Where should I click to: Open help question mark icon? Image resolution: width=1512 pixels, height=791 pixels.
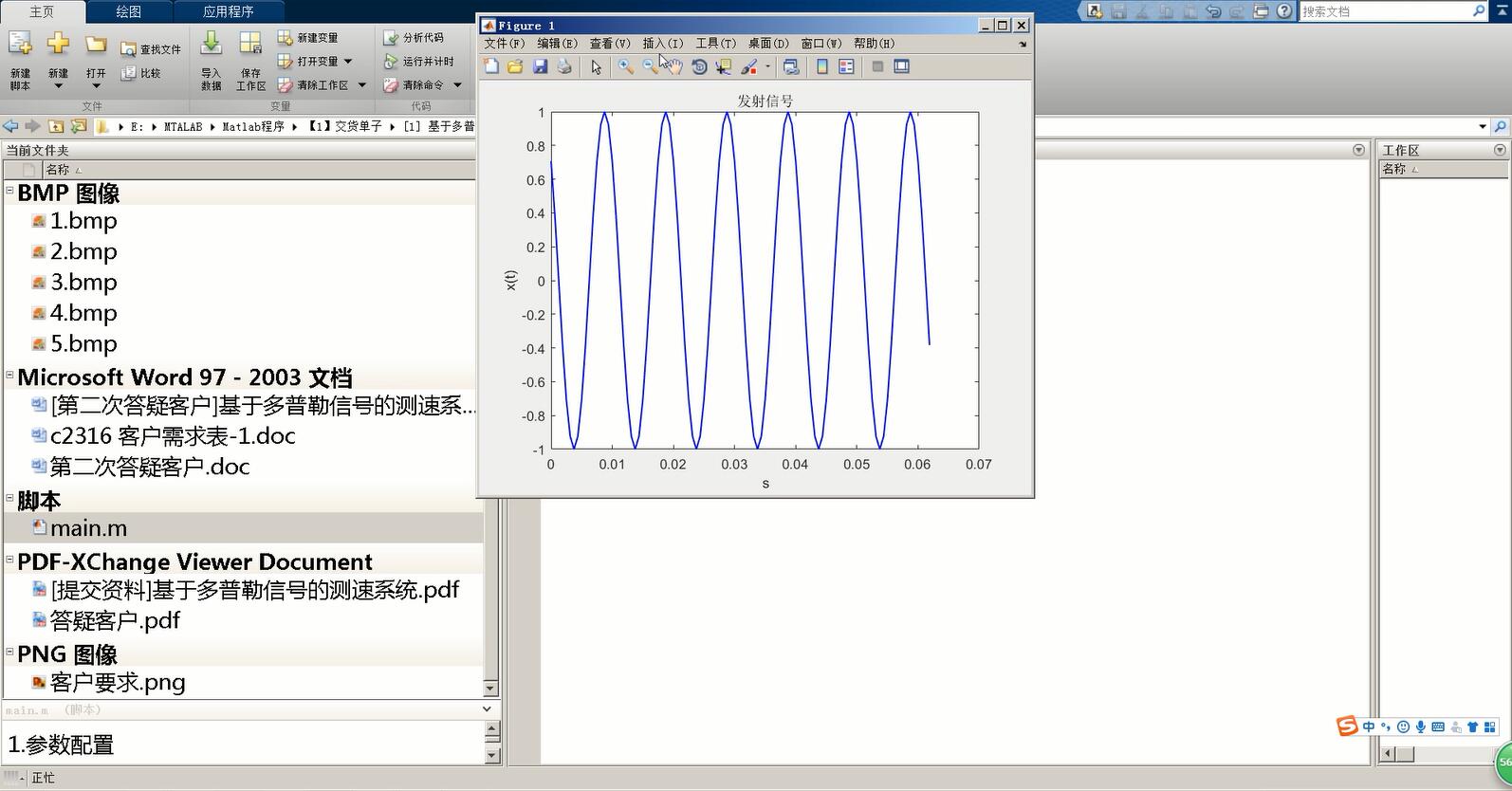[1284, 11]
